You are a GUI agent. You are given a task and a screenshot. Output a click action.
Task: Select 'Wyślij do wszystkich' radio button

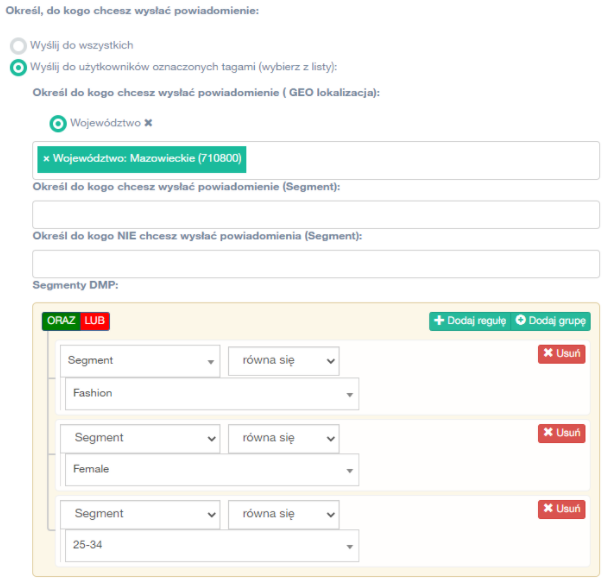coord(18,46)
